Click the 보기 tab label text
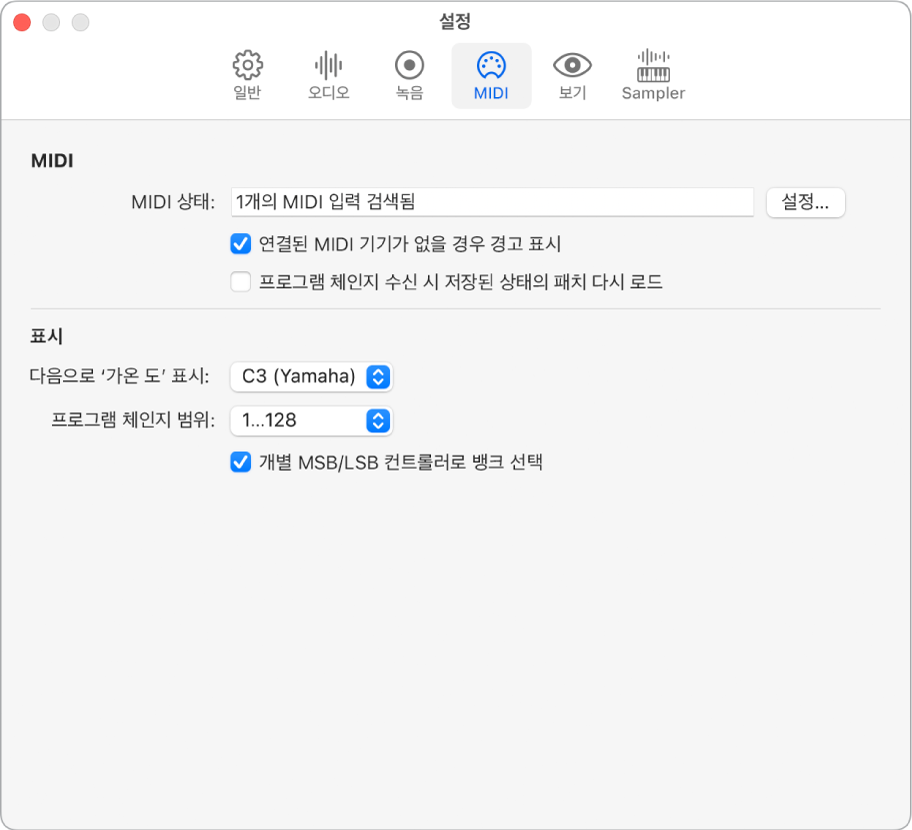The image size is (912, 830). coord(572,94)
